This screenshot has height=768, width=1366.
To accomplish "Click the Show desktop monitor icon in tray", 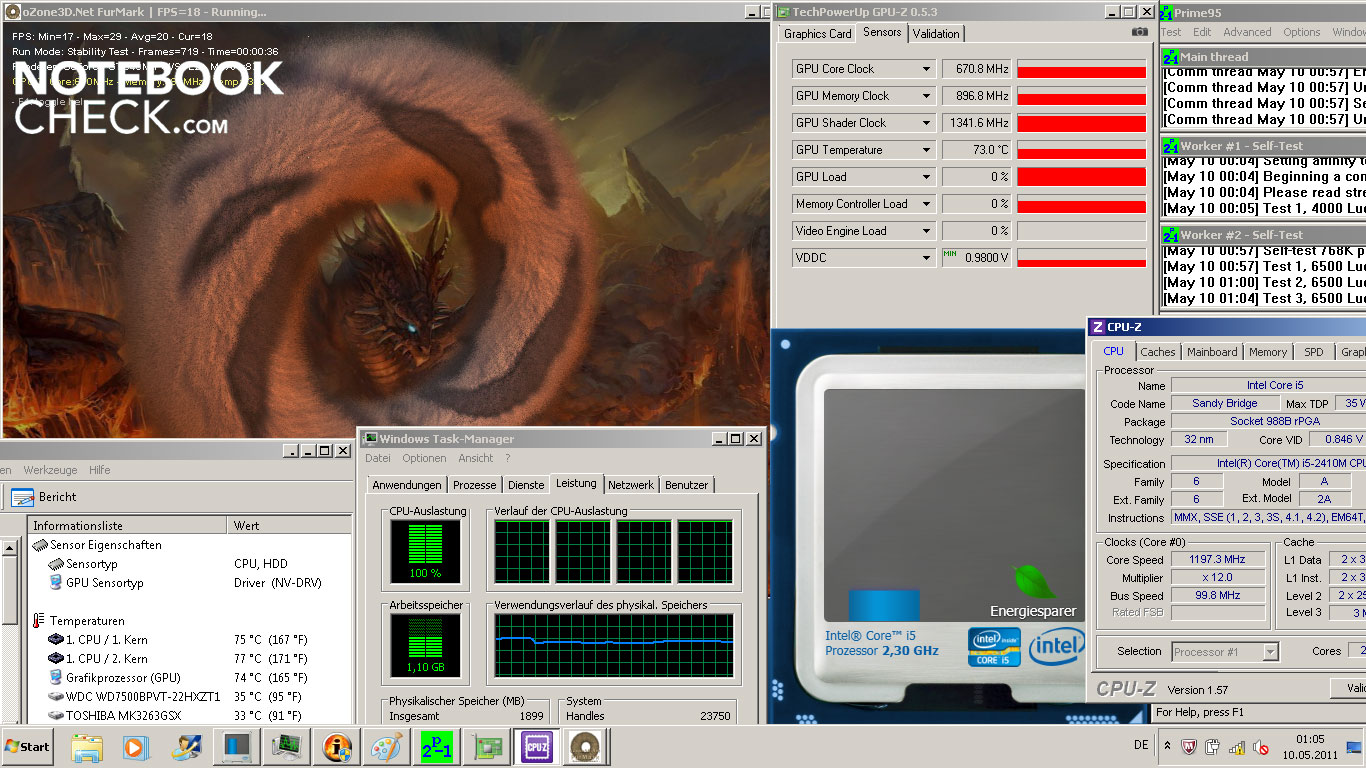I will point(1354,746).
